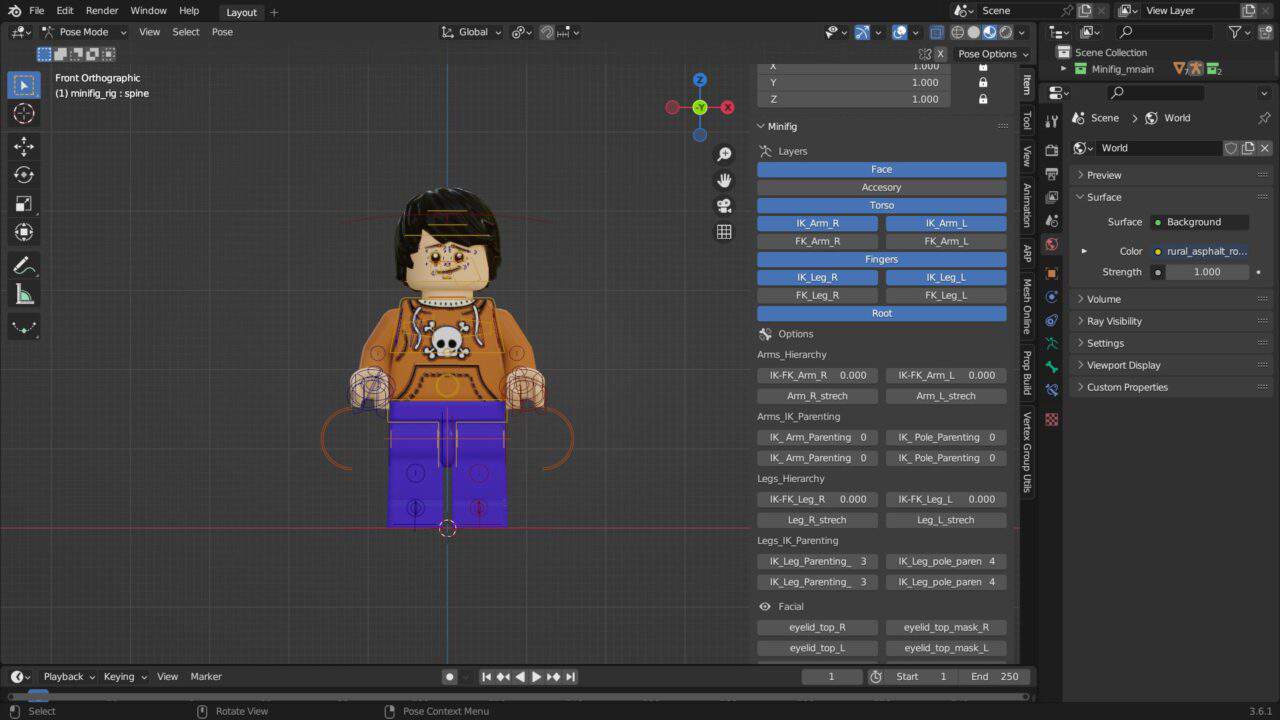The image size is (1280, 720).
Task: Open the Pose menu in viewport header
Action: pyautogui.click(x=222, y=32)
